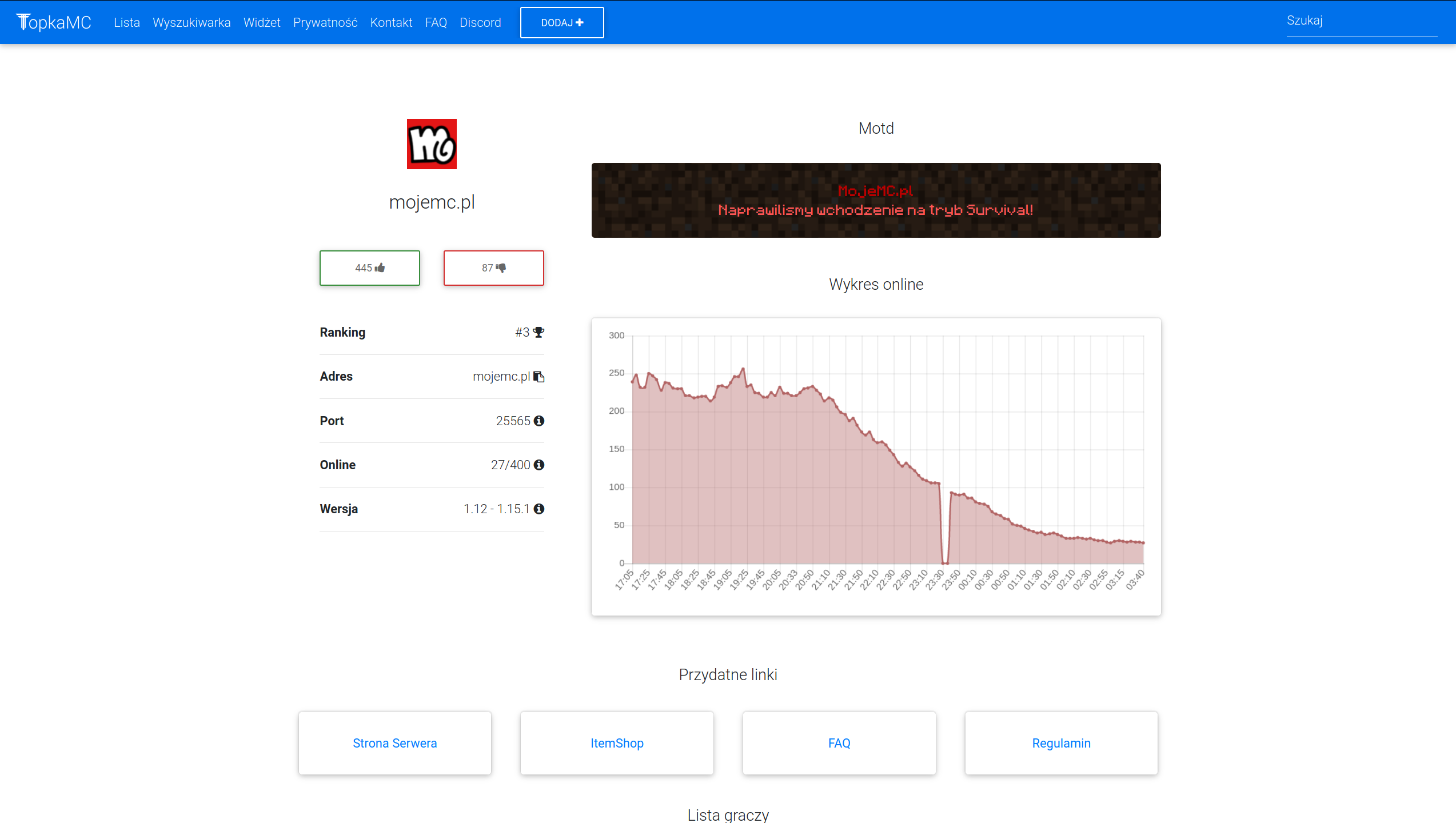Click the red MC server logo image
Screen dimensions: 1456x823
432,144
